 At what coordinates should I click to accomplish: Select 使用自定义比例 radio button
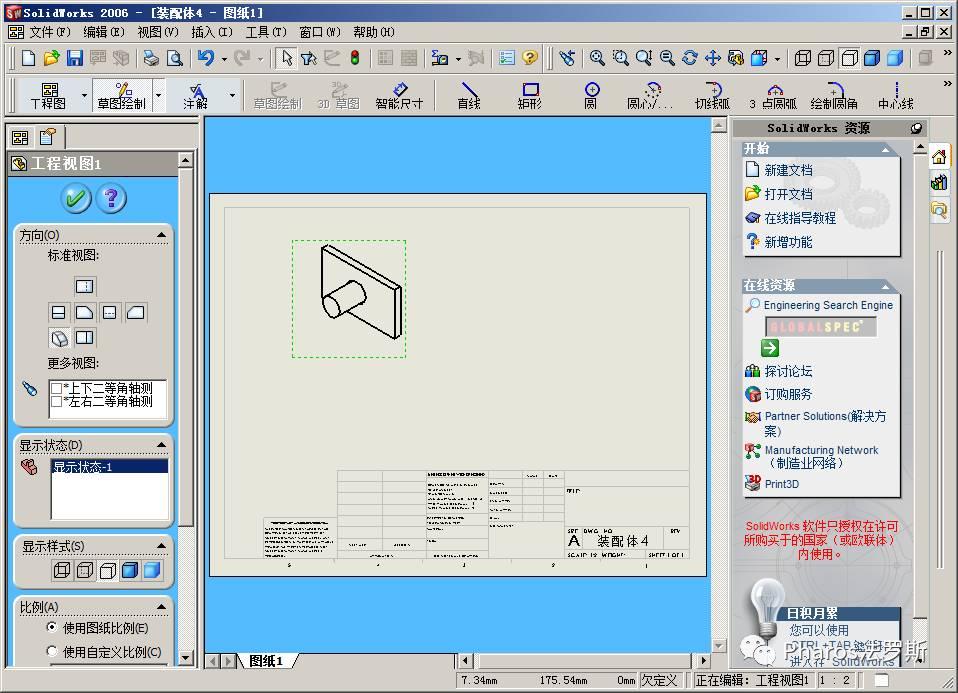point(52,652)
